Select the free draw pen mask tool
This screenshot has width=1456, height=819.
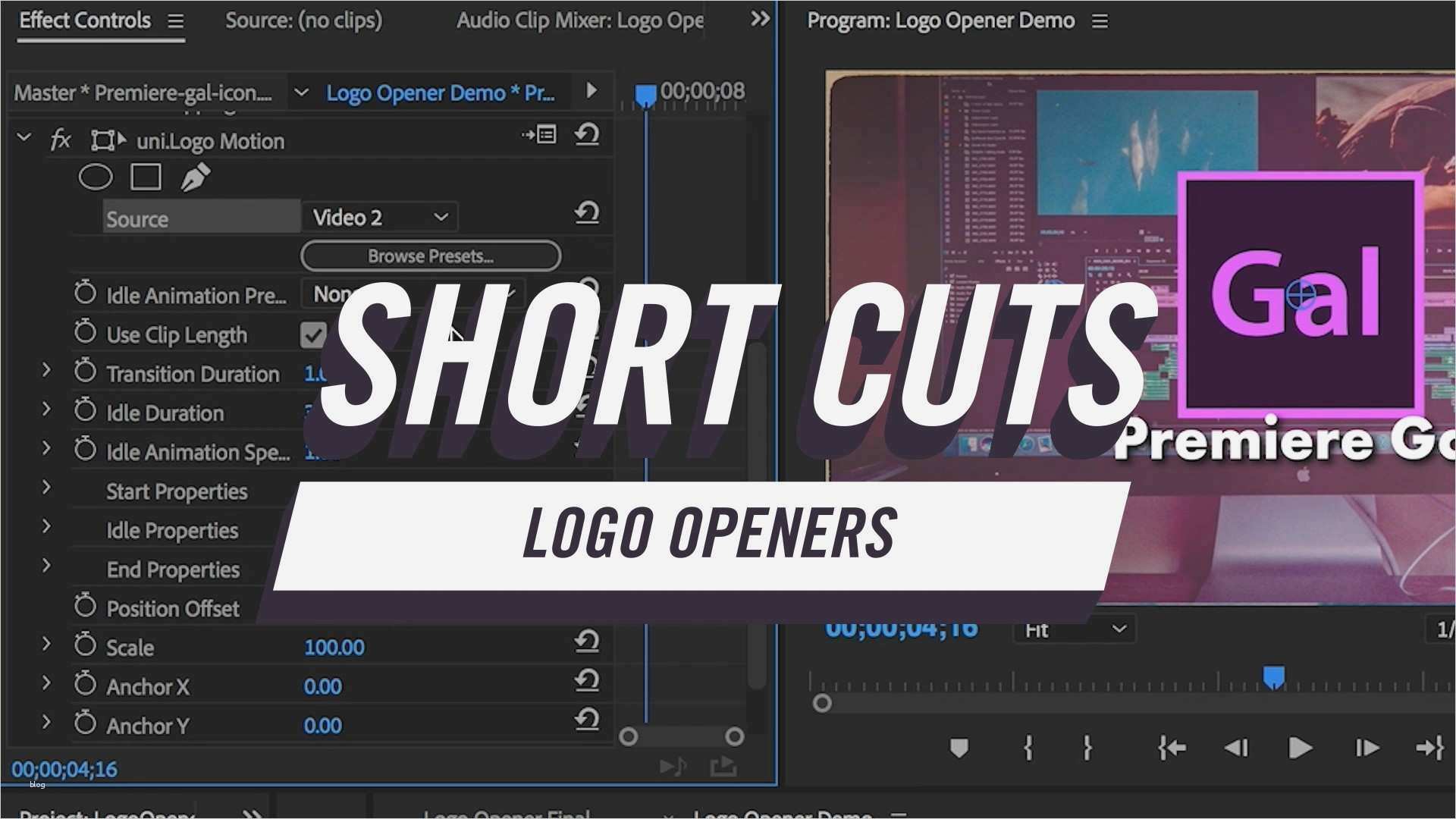(x=195, y=177)
